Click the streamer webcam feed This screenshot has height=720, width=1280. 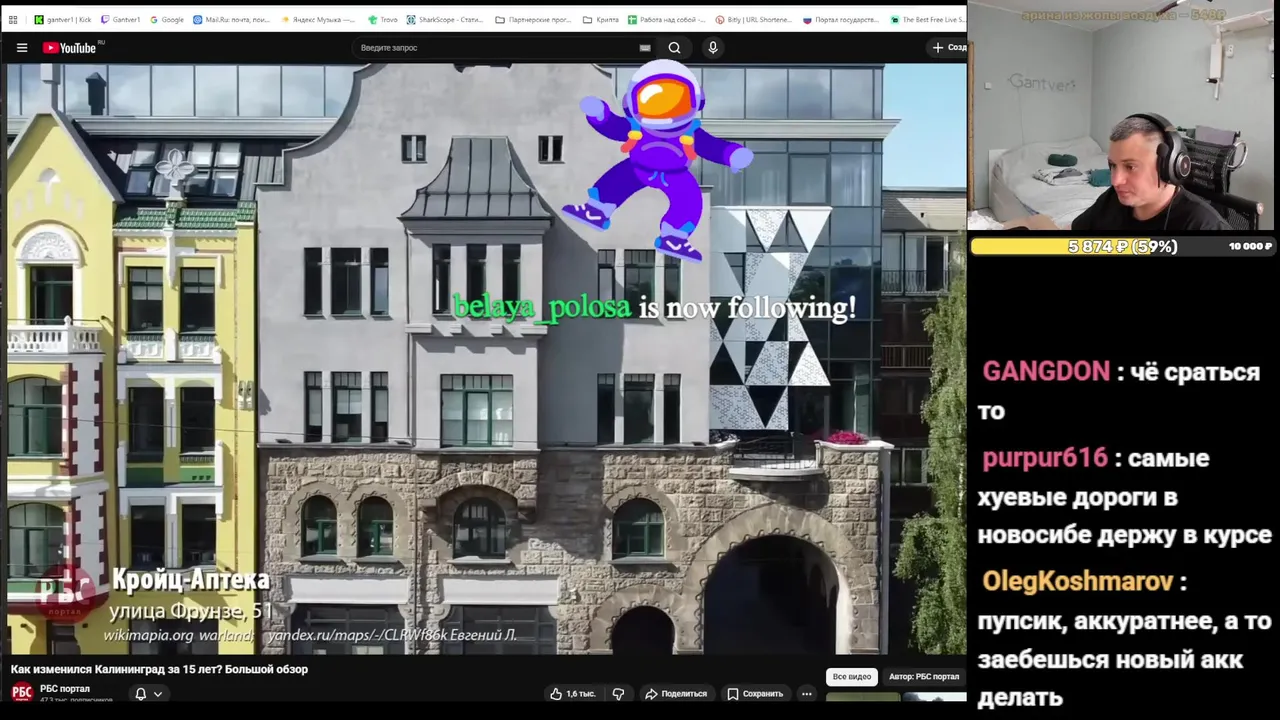(1123, 117)
